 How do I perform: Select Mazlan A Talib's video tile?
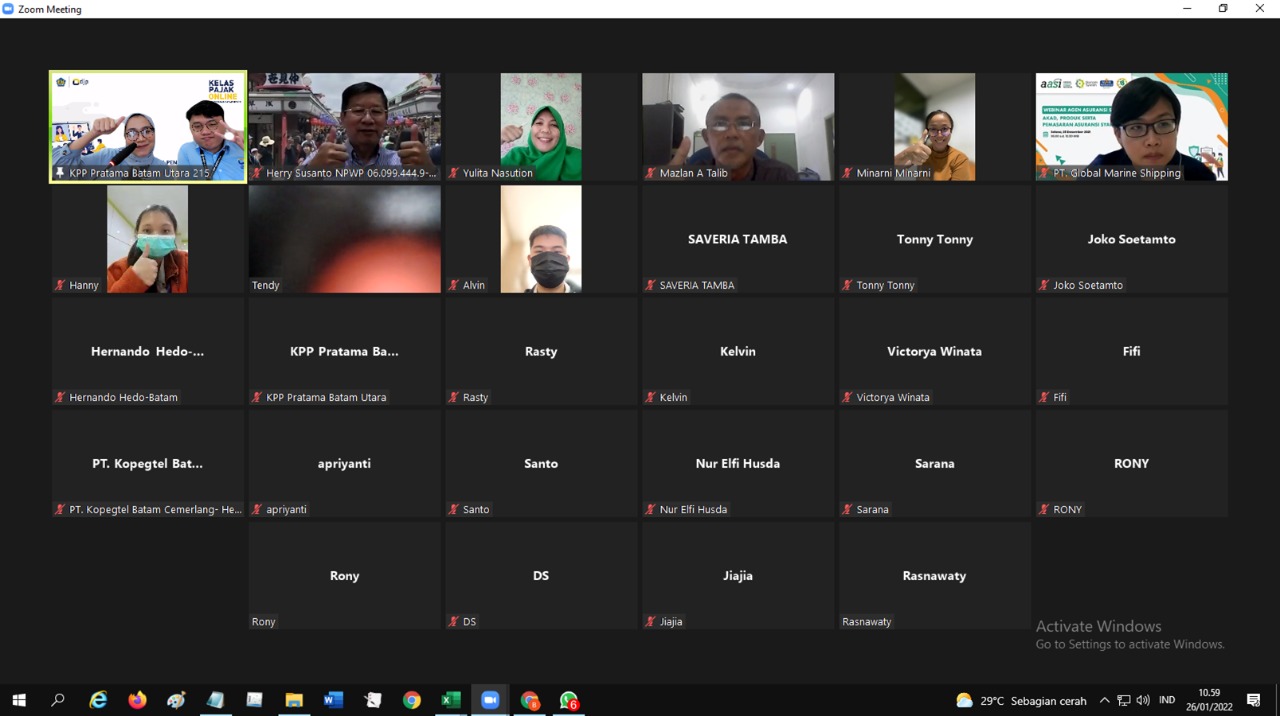(x=738, y=126)
